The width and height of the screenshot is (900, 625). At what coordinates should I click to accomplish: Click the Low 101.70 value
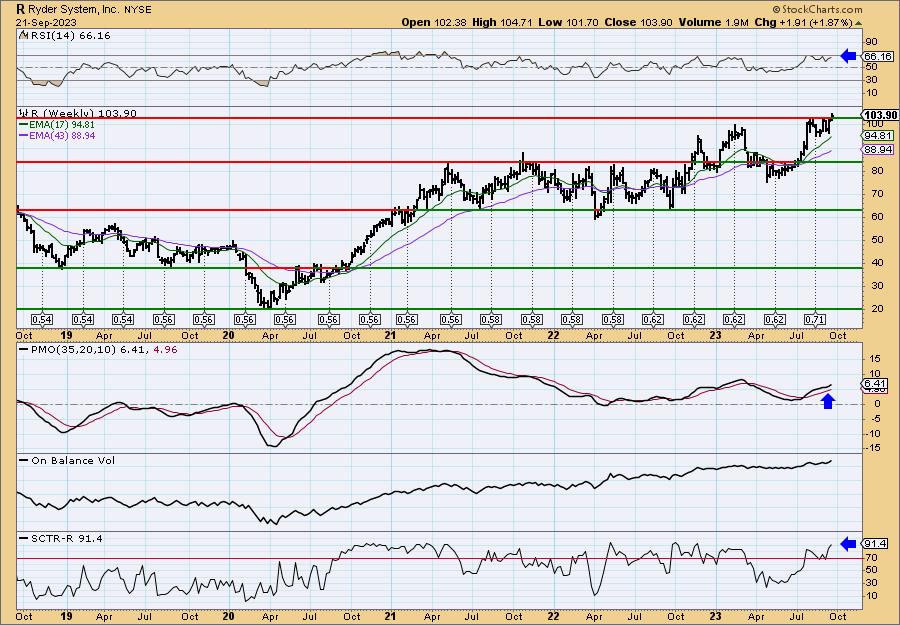tap(568, 22)
